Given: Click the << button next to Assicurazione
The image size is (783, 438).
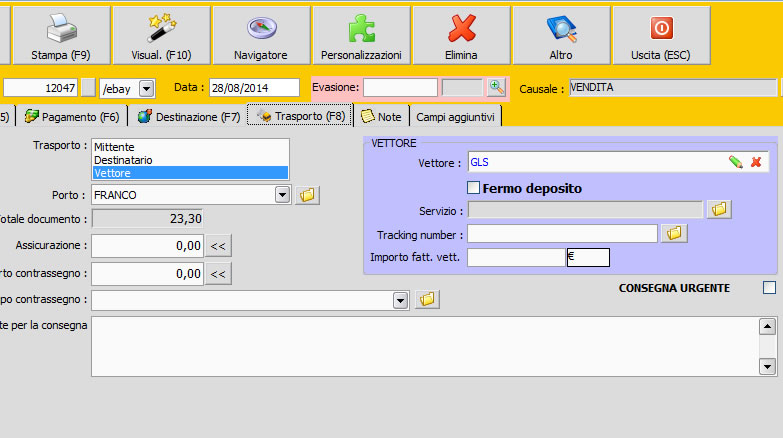Looking at the screenshot, I should tap(218, 246).
